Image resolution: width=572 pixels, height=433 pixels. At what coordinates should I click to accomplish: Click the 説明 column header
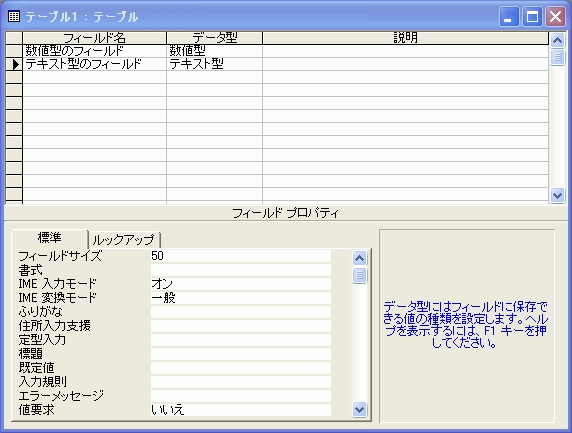[405, 38]
